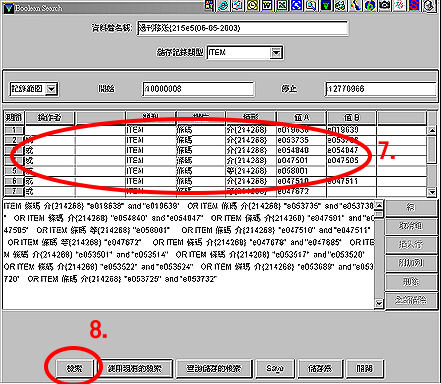The width and height of the screenshot is (441, 384).
Task: Click the four-colored squares shortcut icon
Action: click(209, 6)
